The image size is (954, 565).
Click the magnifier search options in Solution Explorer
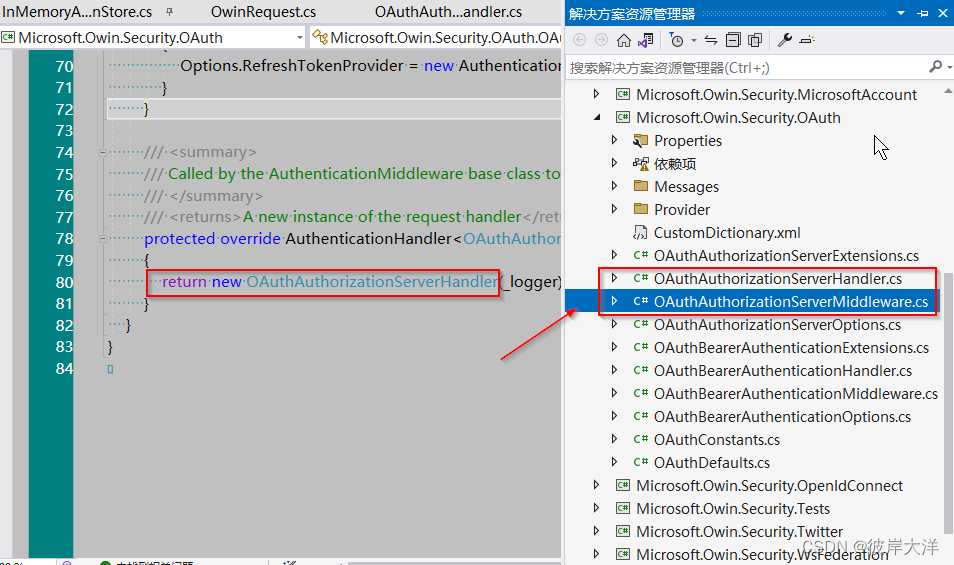936,67
